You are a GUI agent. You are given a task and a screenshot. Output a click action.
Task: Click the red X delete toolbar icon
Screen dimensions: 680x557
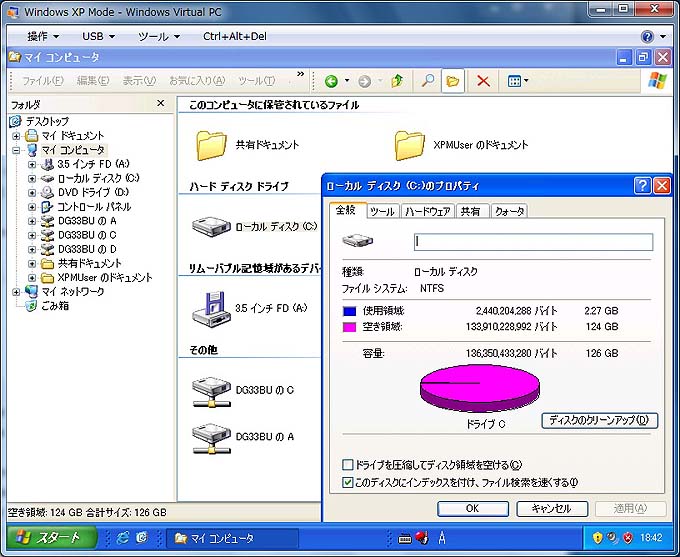pyautogui.click(x=483, y=81)
